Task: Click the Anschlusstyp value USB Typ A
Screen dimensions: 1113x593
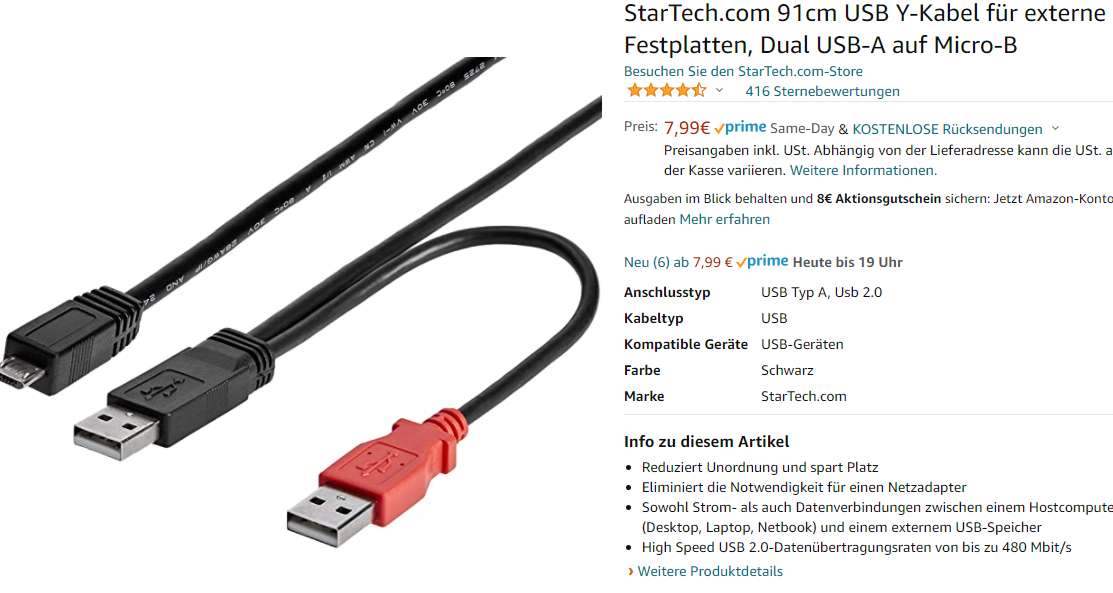Action: coord(821,293)
